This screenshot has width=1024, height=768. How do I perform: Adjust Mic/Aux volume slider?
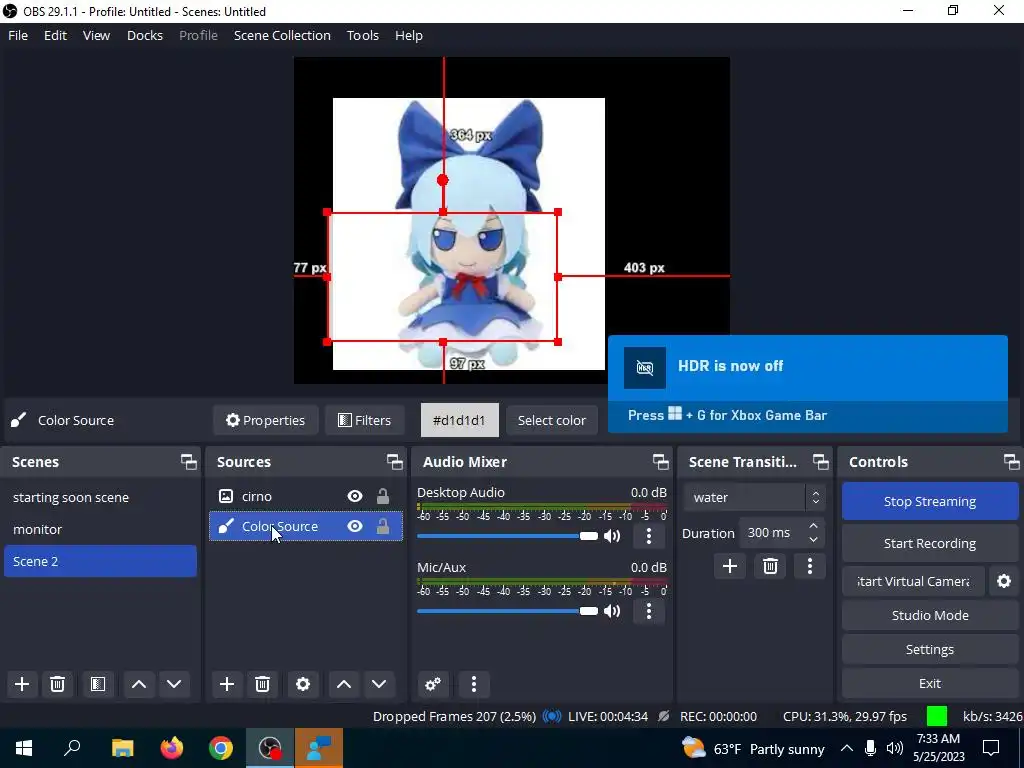pos(507,611)
